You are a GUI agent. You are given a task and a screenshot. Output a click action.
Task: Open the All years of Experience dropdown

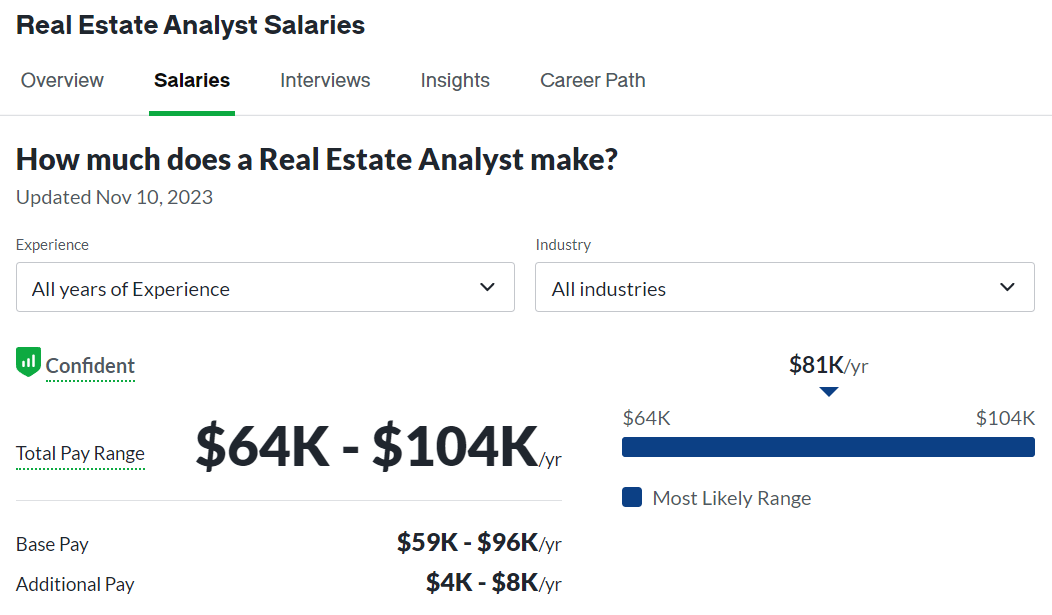(x=265, y=287)
